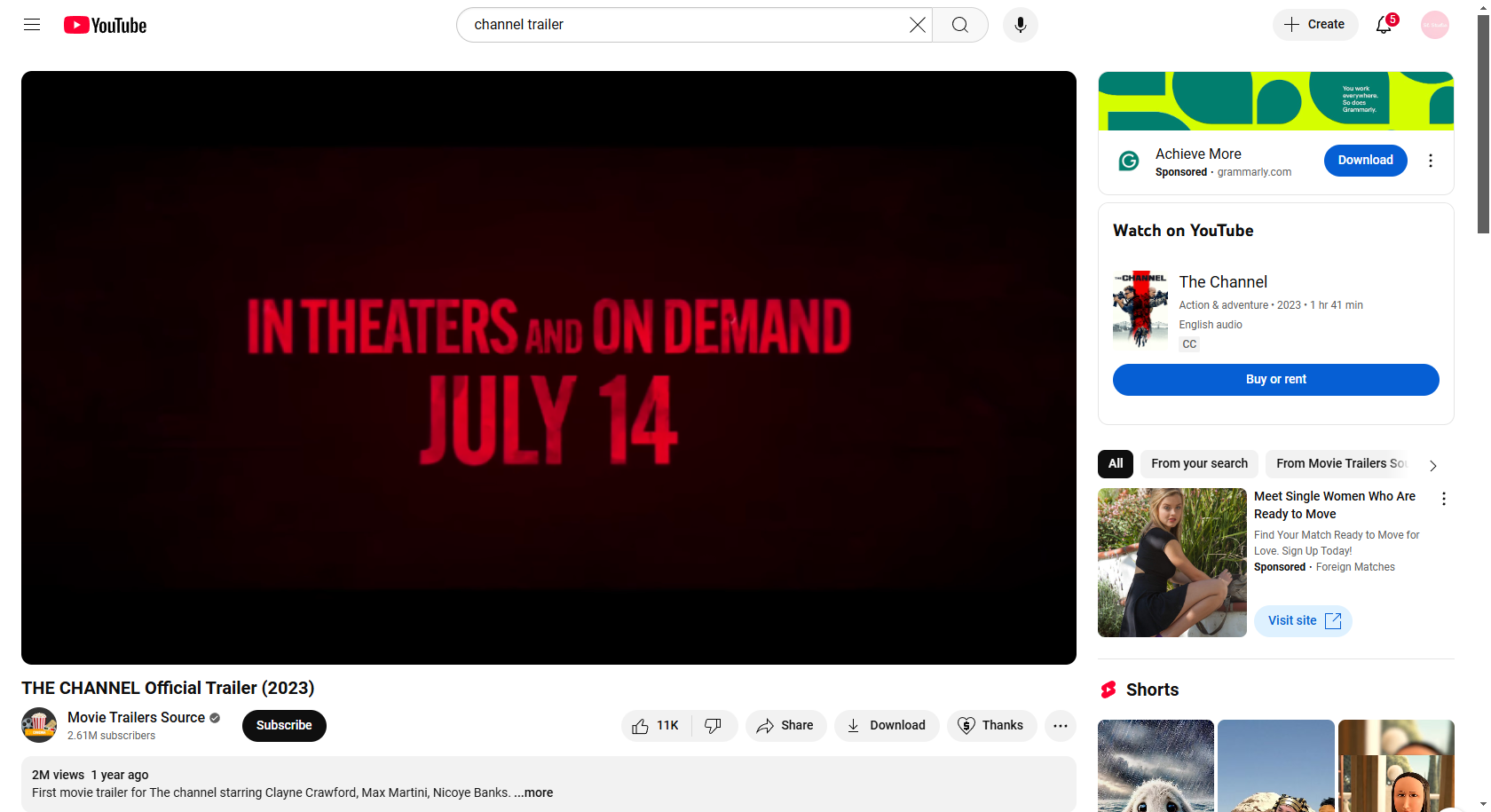
Task: Subscribe to Movie Trailers Source
Action: click(284, 725)
